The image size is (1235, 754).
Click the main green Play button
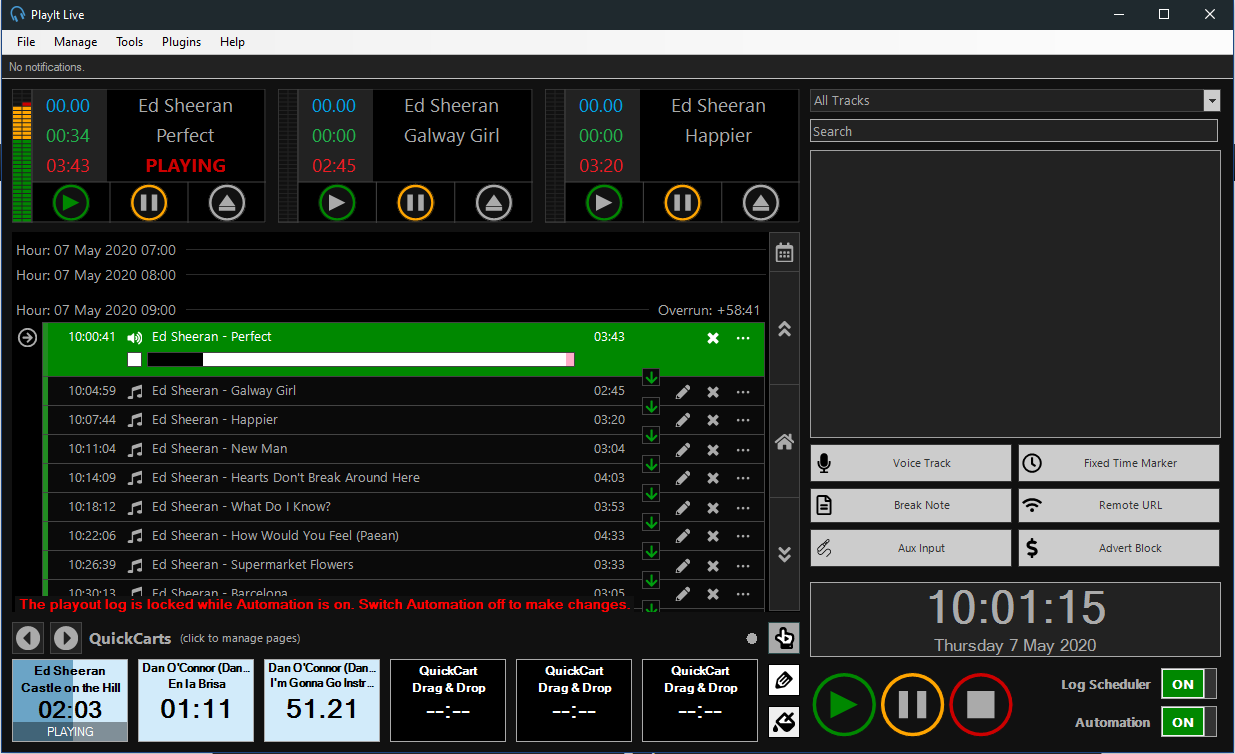844,705
